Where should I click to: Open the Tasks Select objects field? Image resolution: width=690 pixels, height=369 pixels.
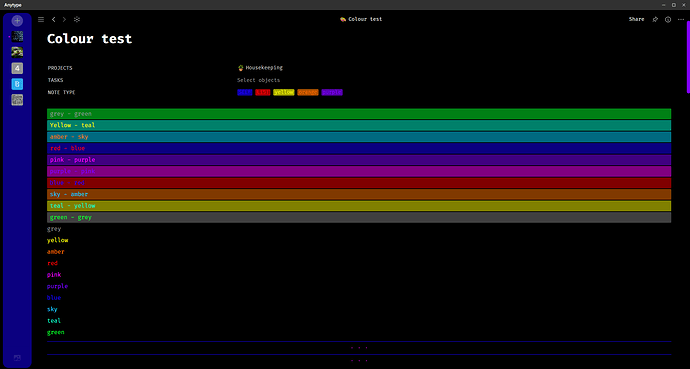[258, 80]
